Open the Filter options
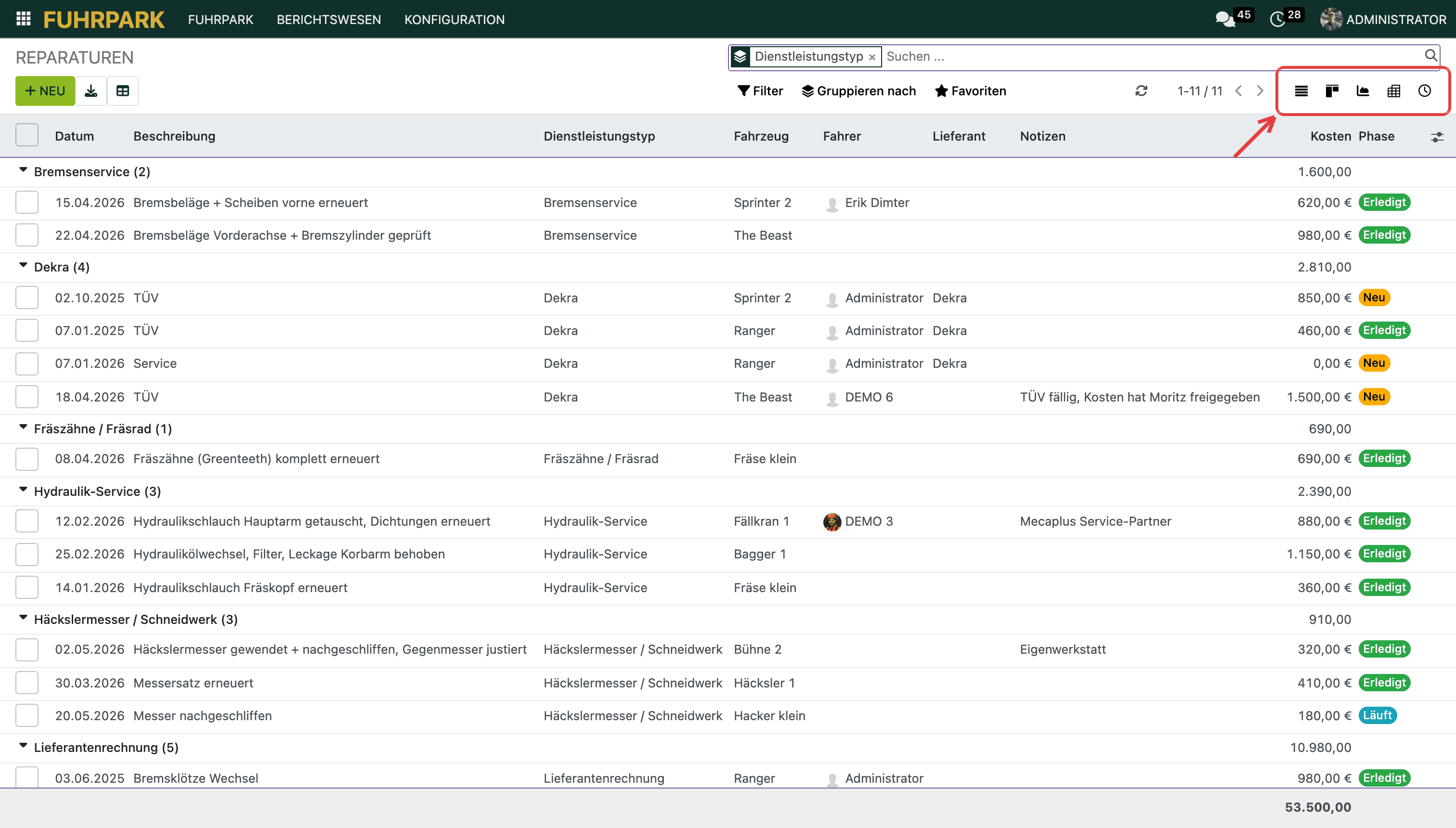This screenshot has height=828, width=1456. click(760, 91)
